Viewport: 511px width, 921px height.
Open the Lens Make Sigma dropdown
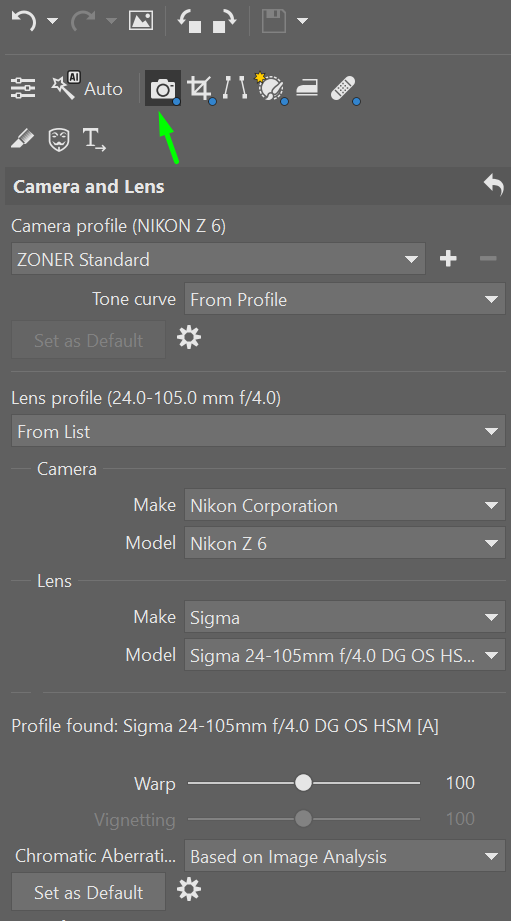point(345,617)
